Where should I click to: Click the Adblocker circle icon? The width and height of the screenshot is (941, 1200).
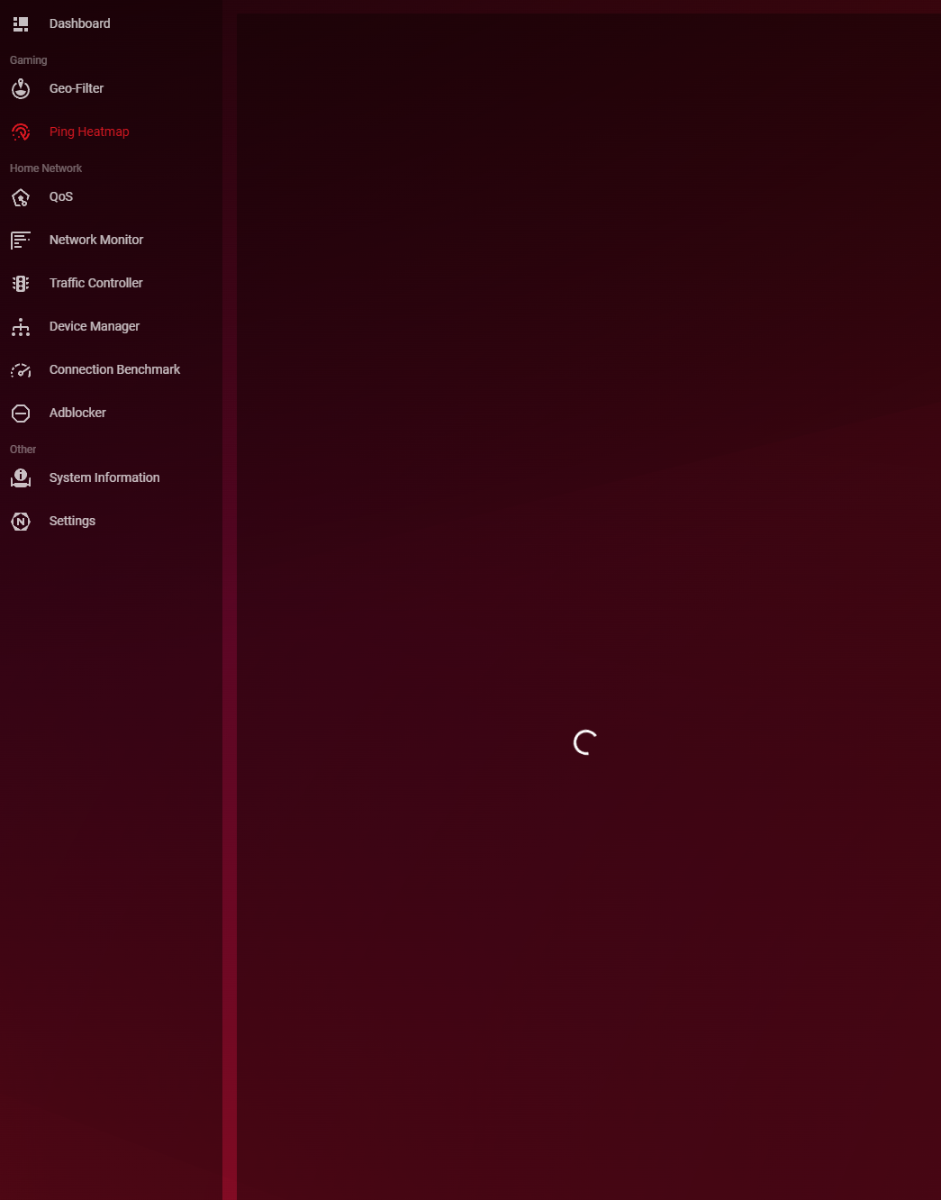tap(21, 413)
